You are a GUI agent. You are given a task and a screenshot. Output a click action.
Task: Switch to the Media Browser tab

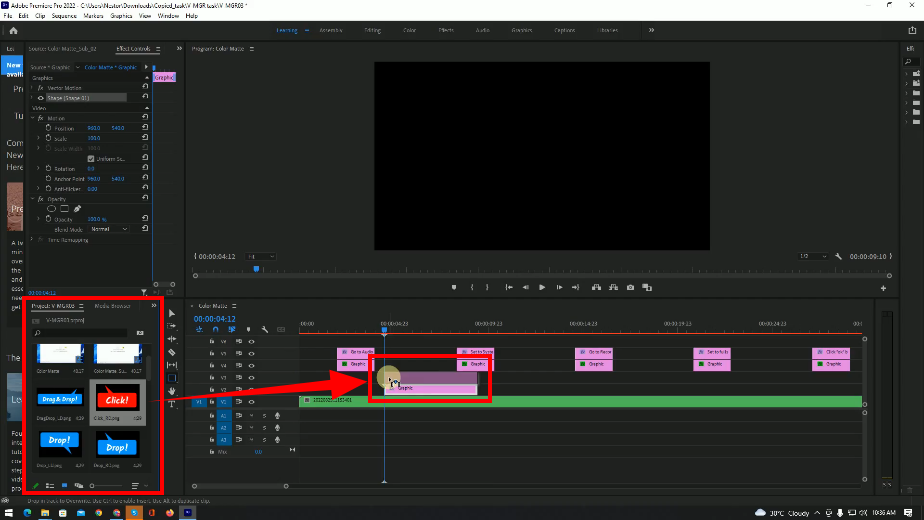112,306
